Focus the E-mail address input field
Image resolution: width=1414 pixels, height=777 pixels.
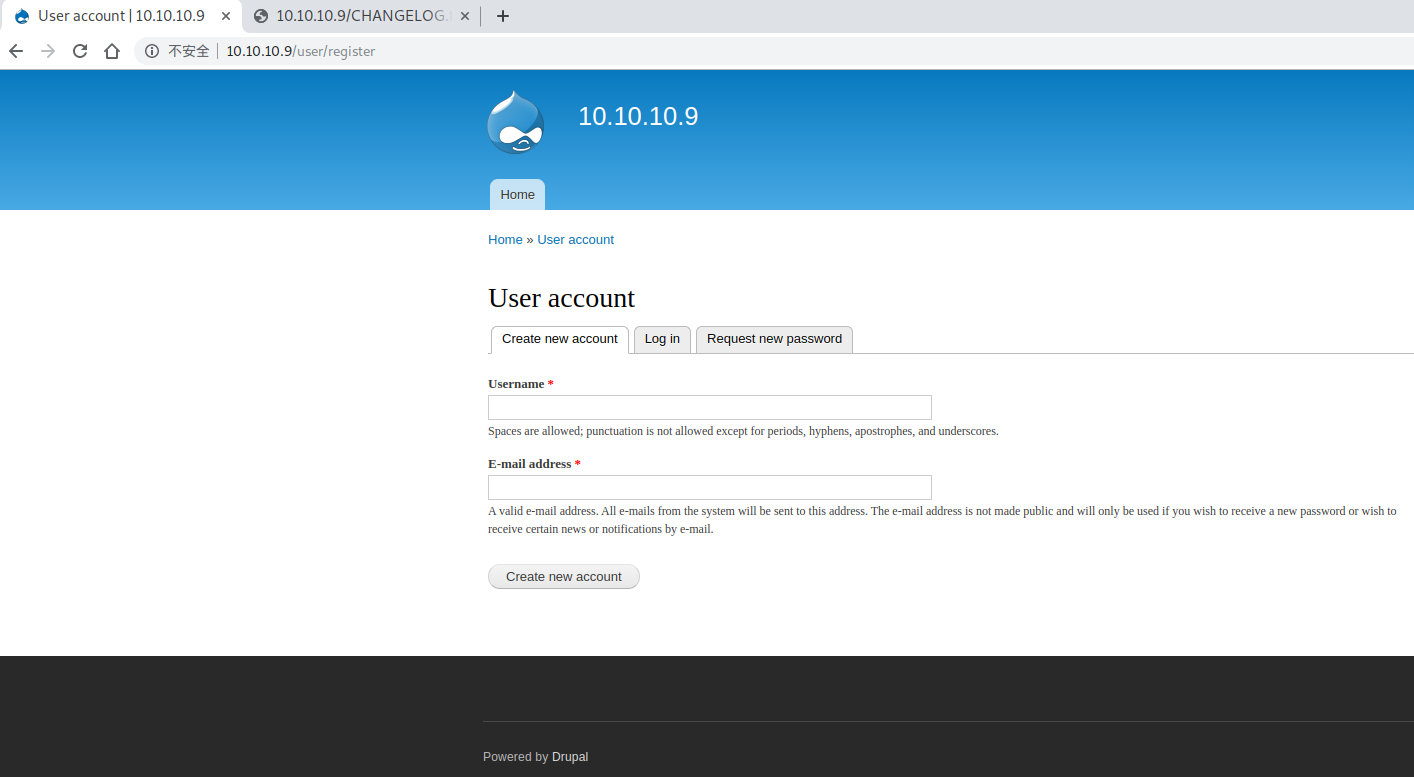(709, 487)
